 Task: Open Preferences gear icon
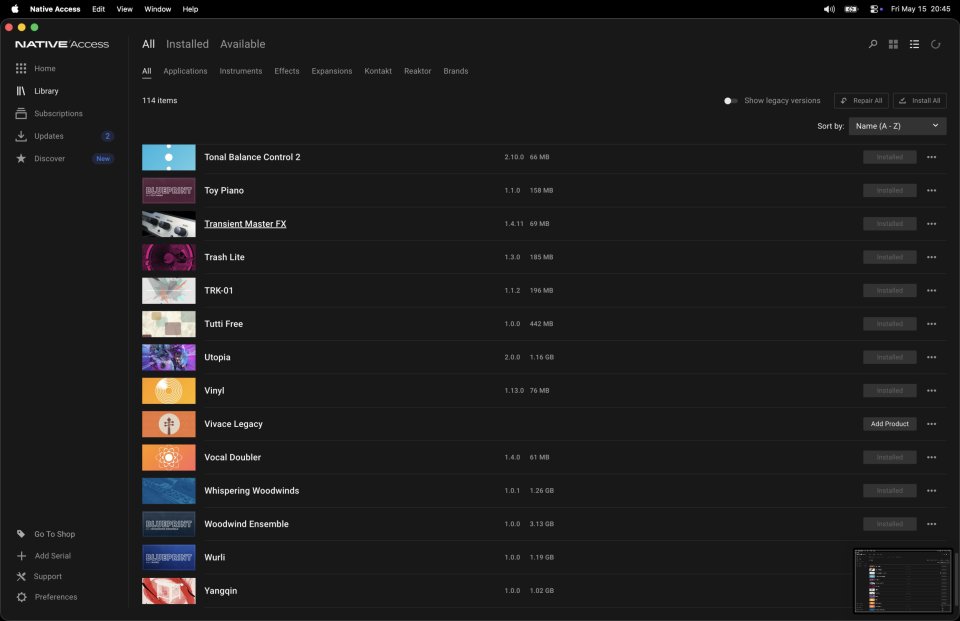point(21,597)
